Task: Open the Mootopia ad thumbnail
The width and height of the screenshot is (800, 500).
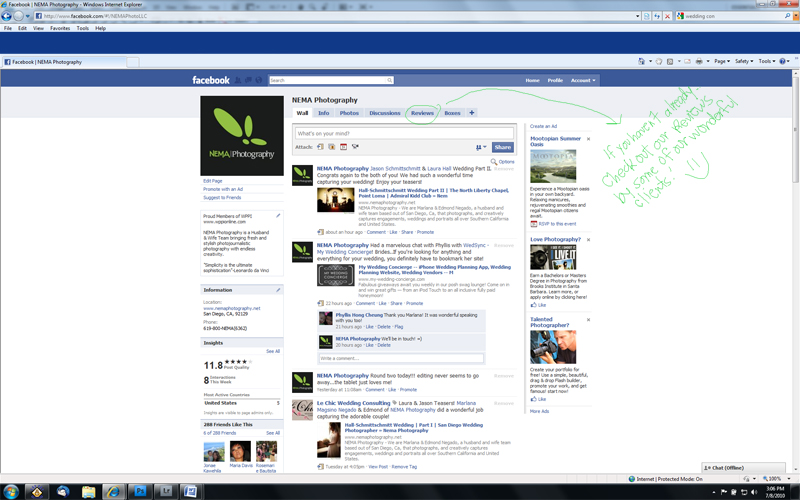Action: (553, 166)
